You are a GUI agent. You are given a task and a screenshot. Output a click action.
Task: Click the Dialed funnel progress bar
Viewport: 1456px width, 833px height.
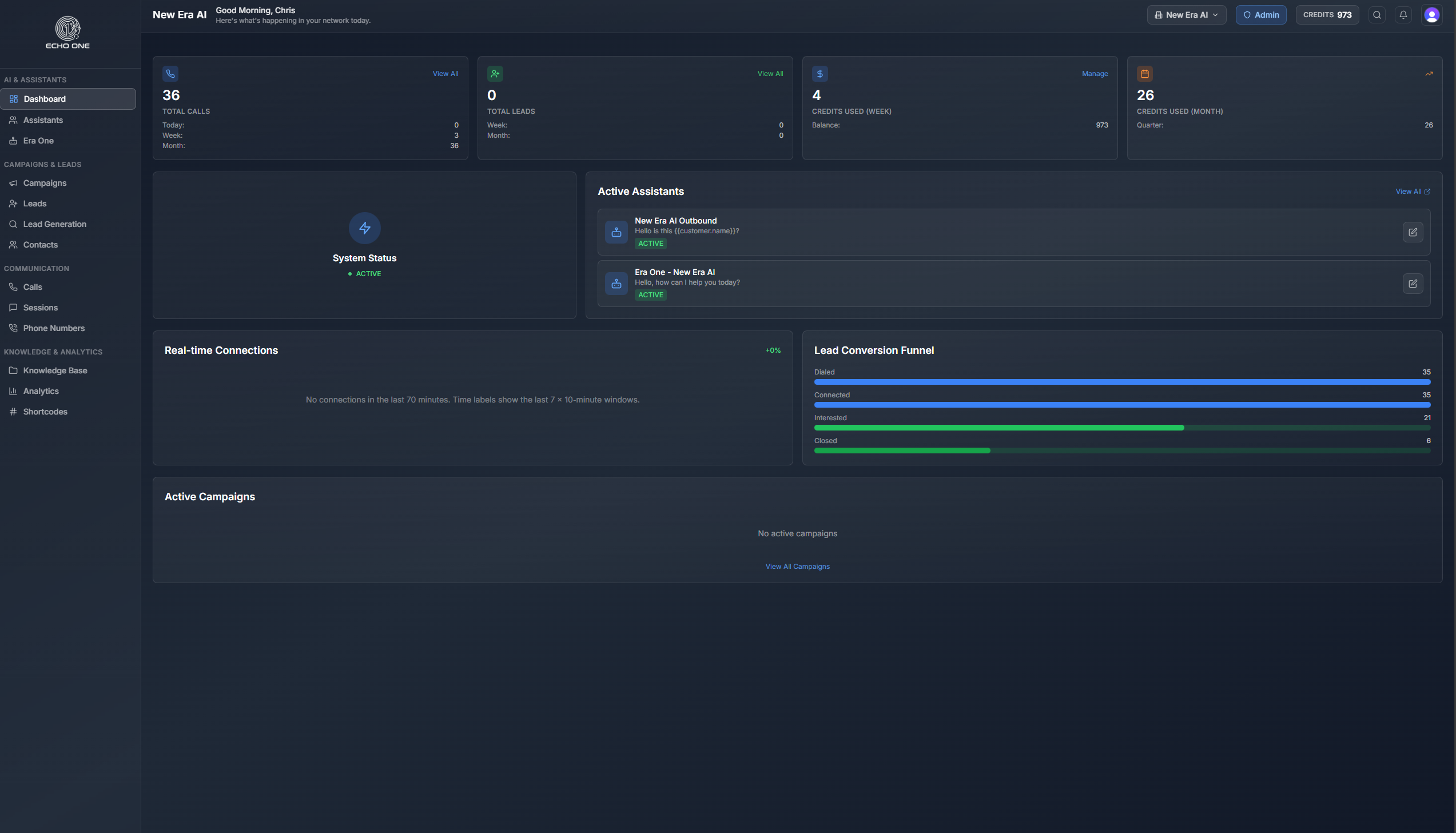point(1122,382)
